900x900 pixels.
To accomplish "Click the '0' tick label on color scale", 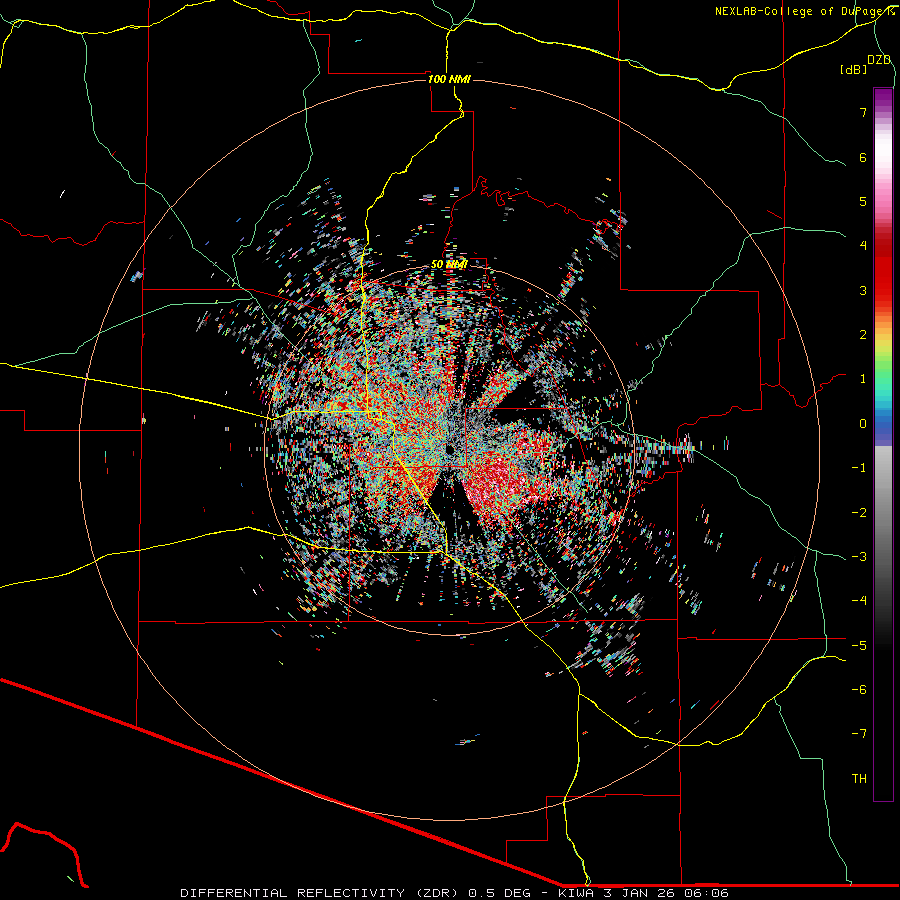I will 863,424.
